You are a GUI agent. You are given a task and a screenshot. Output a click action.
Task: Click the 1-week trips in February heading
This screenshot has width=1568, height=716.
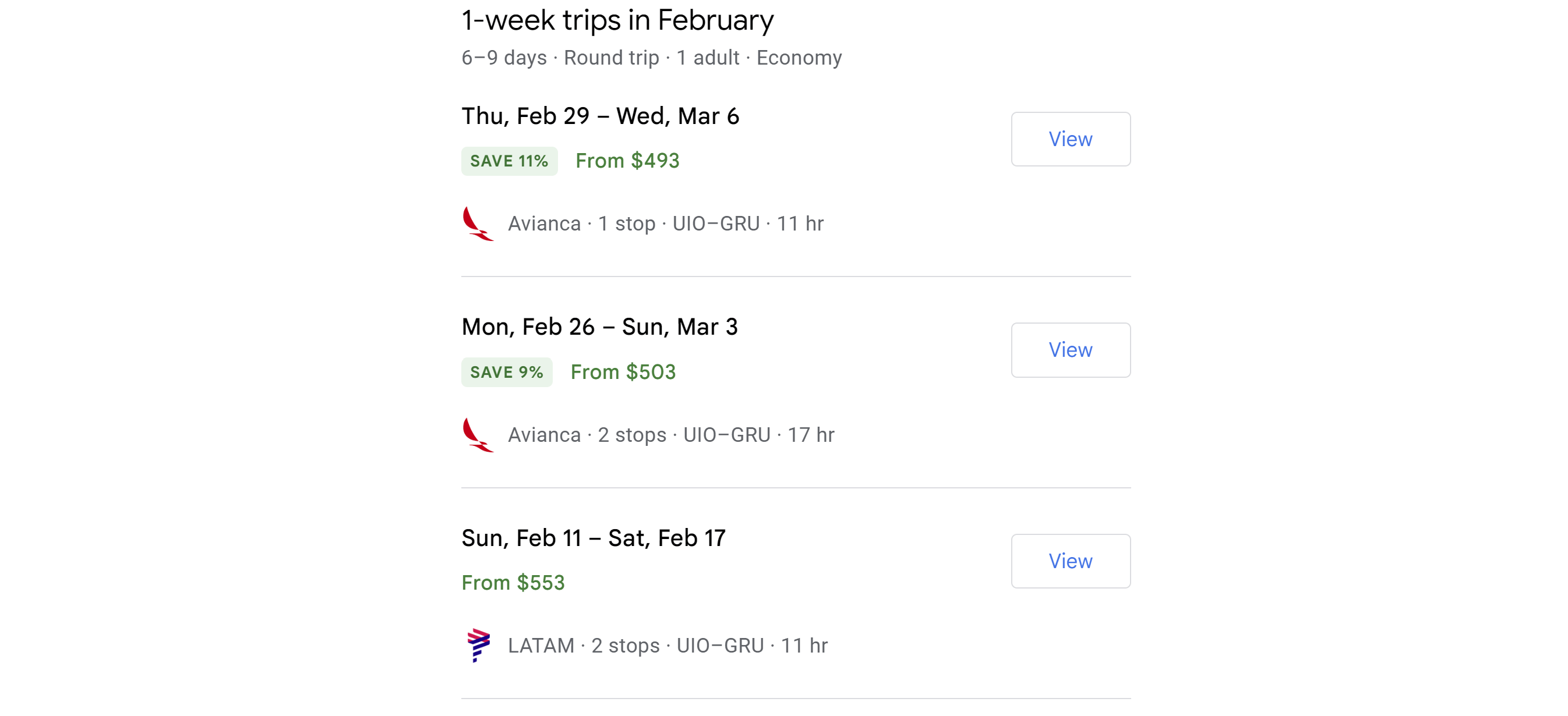click(x=617, y=21)
